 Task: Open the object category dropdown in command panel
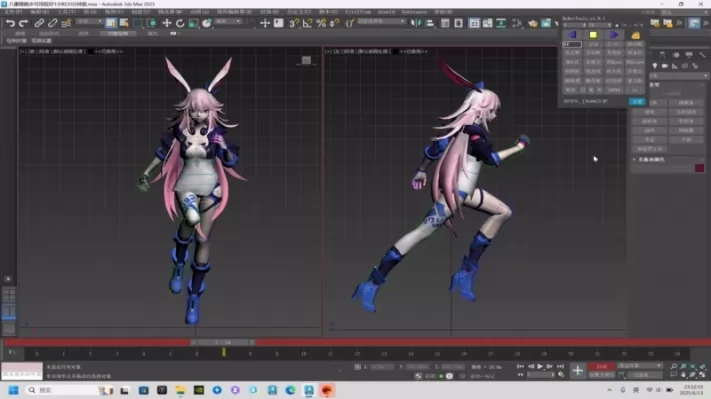tap(678, 75)
